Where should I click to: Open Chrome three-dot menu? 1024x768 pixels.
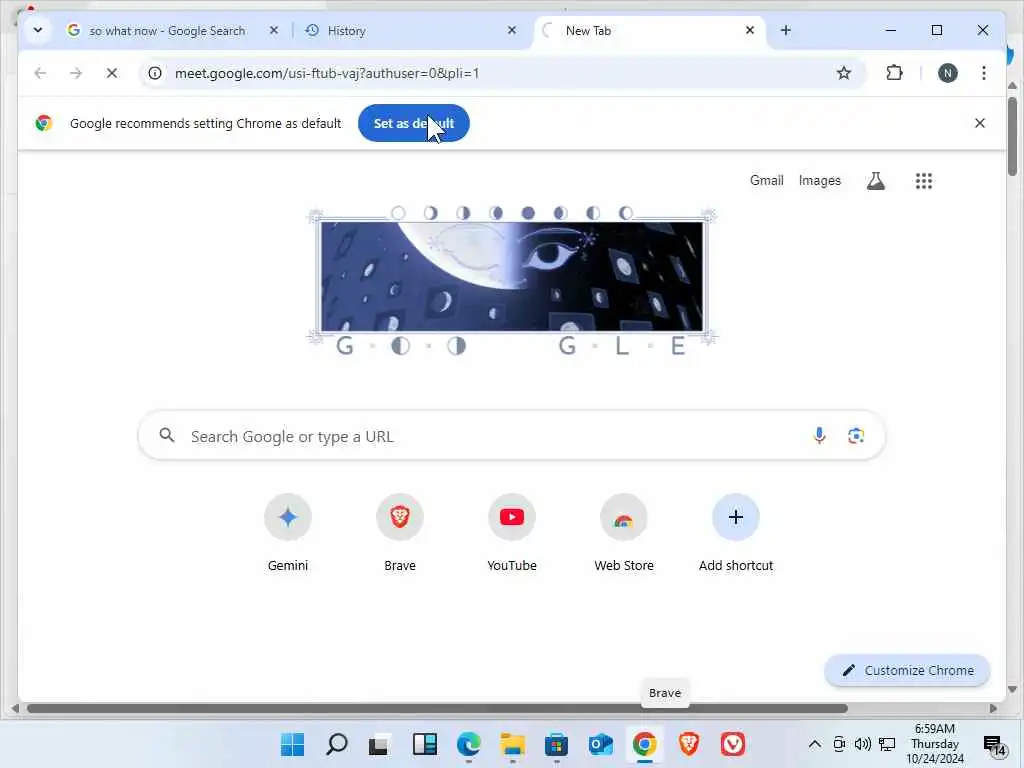tap(984, 73)
